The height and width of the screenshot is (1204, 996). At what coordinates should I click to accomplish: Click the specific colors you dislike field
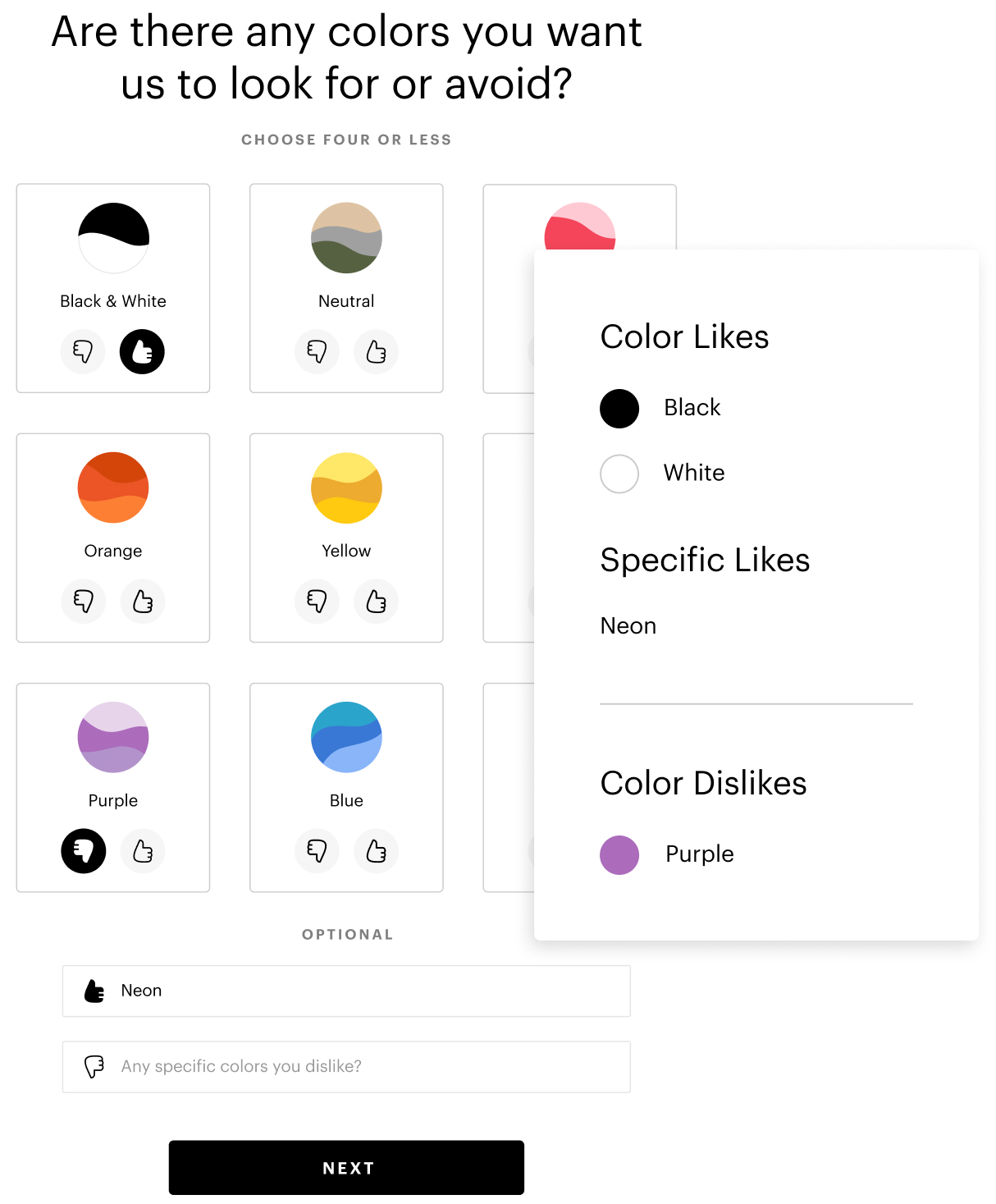(x=345, y=1067)
